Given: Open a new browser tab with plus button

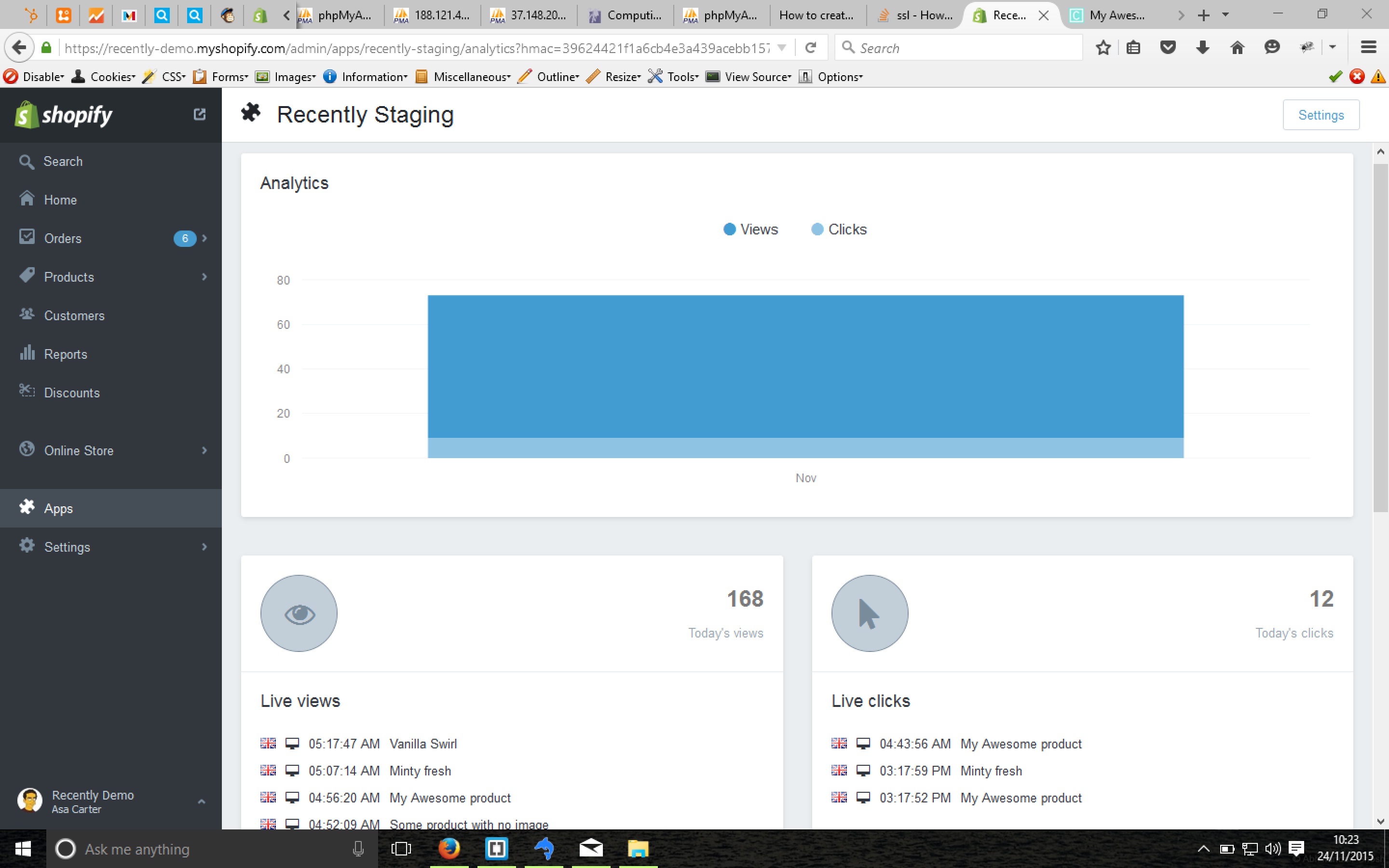Looking at the screenshot, I should [x=1203, y=15].
